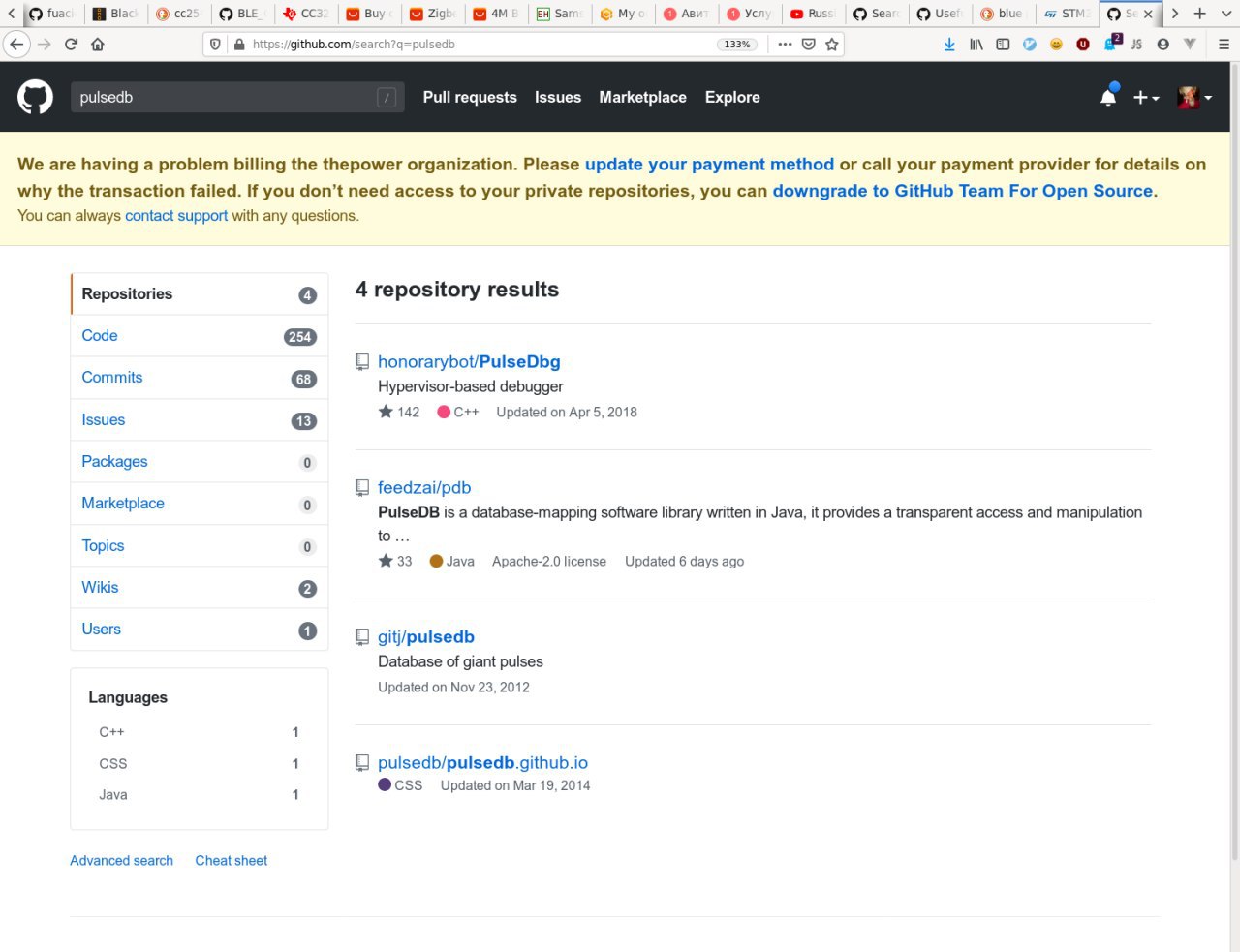Screen dimensions: 1240x952
Task: Open the feedzai/pdb repository
Action: tap(424, 487)
